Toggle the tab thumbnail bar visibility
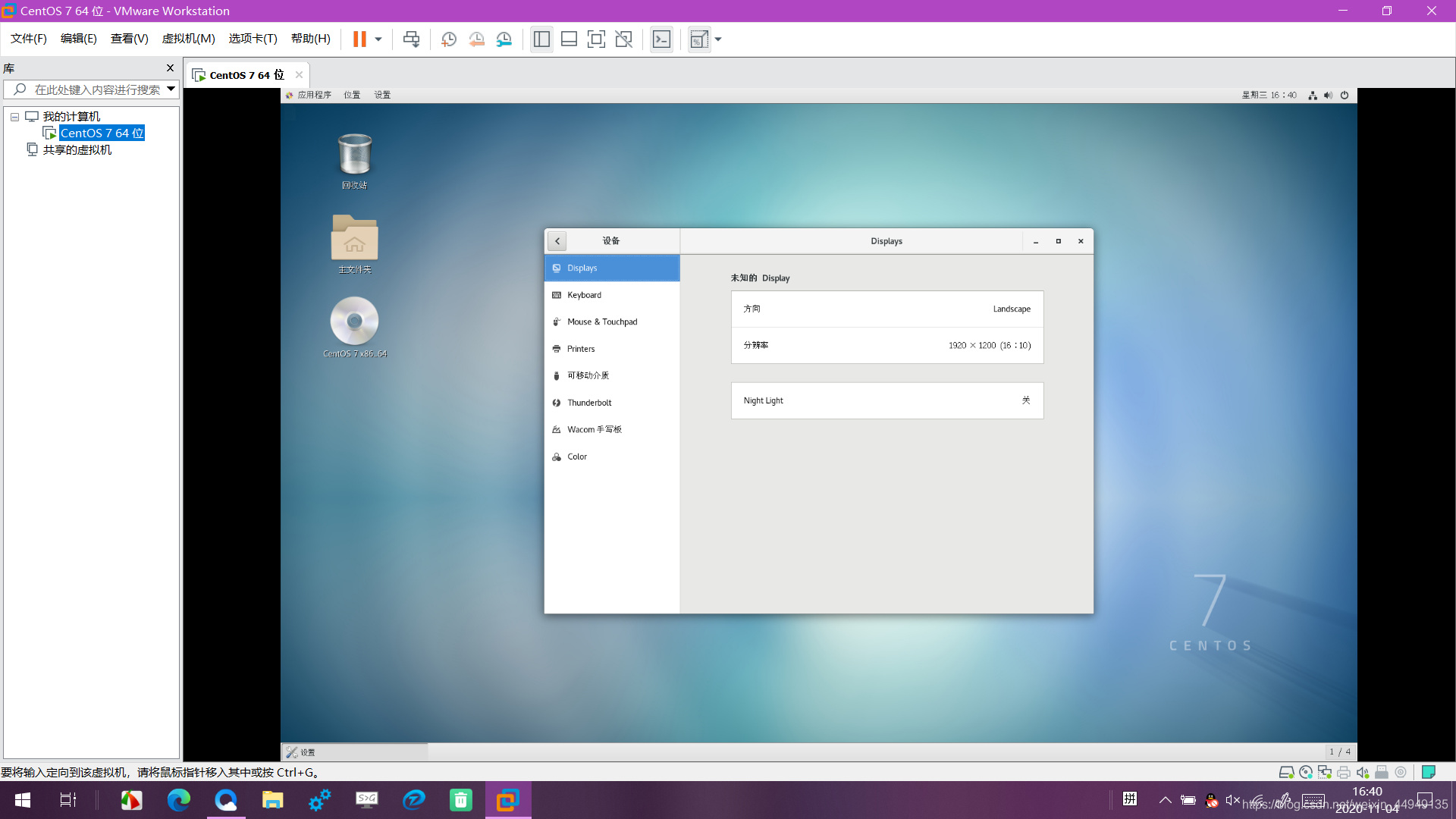The height and width of the screenshot is (819, 1456). click(569, 39)
